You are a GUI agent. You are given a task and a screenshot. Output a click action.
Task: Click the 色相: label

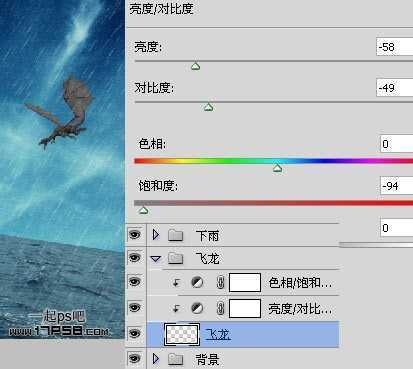[152, 144]
